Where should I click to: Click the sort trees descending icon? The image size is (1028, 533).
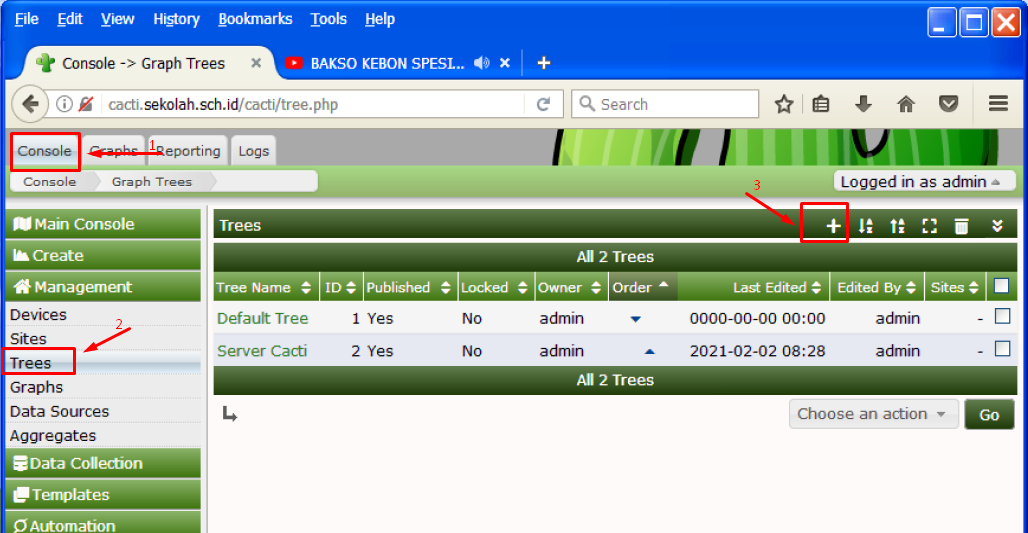(897, 226)
